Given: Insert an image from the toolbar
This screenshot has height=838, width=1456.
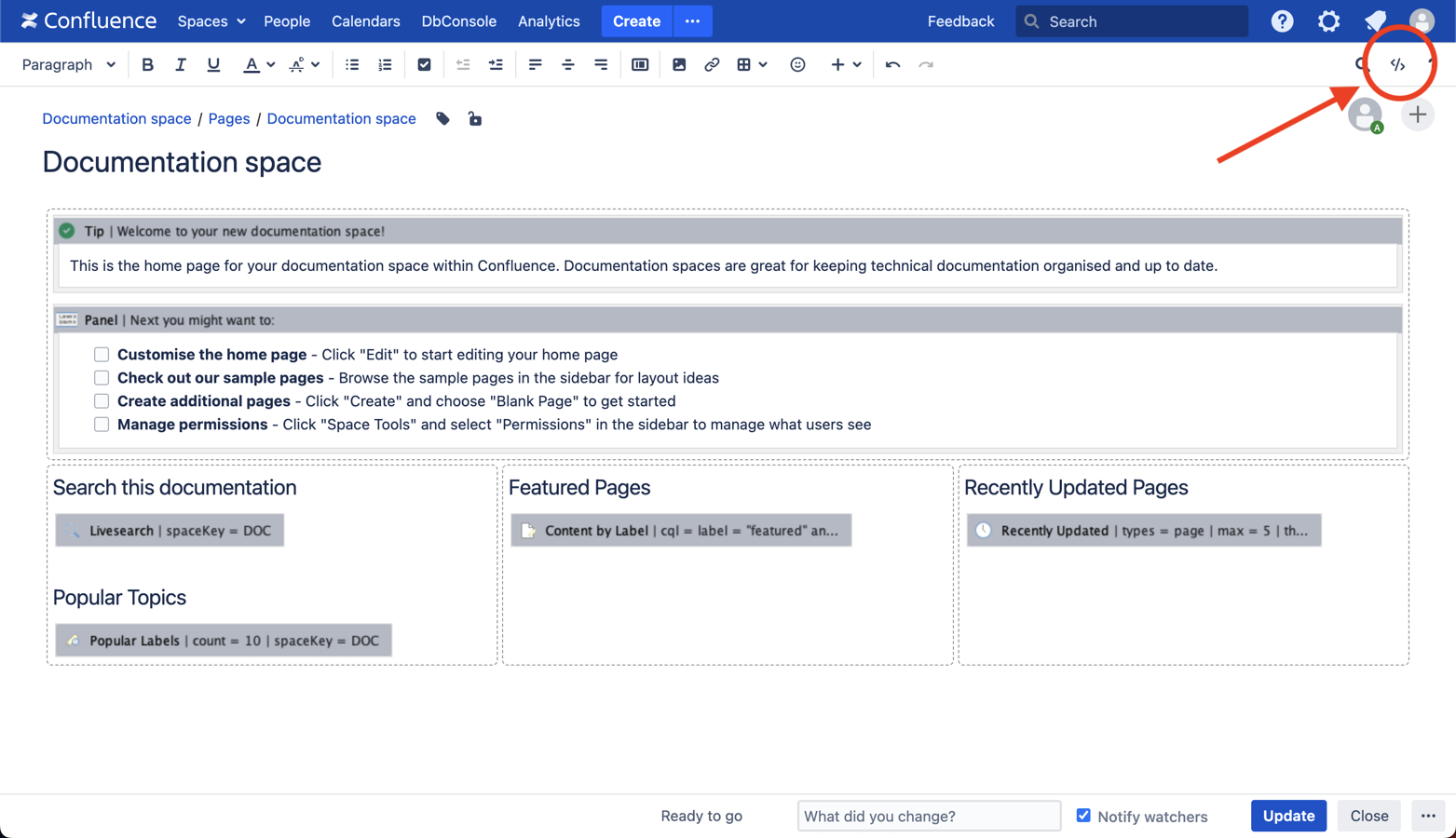Looking at the screenshot, I should coord(679,64).
